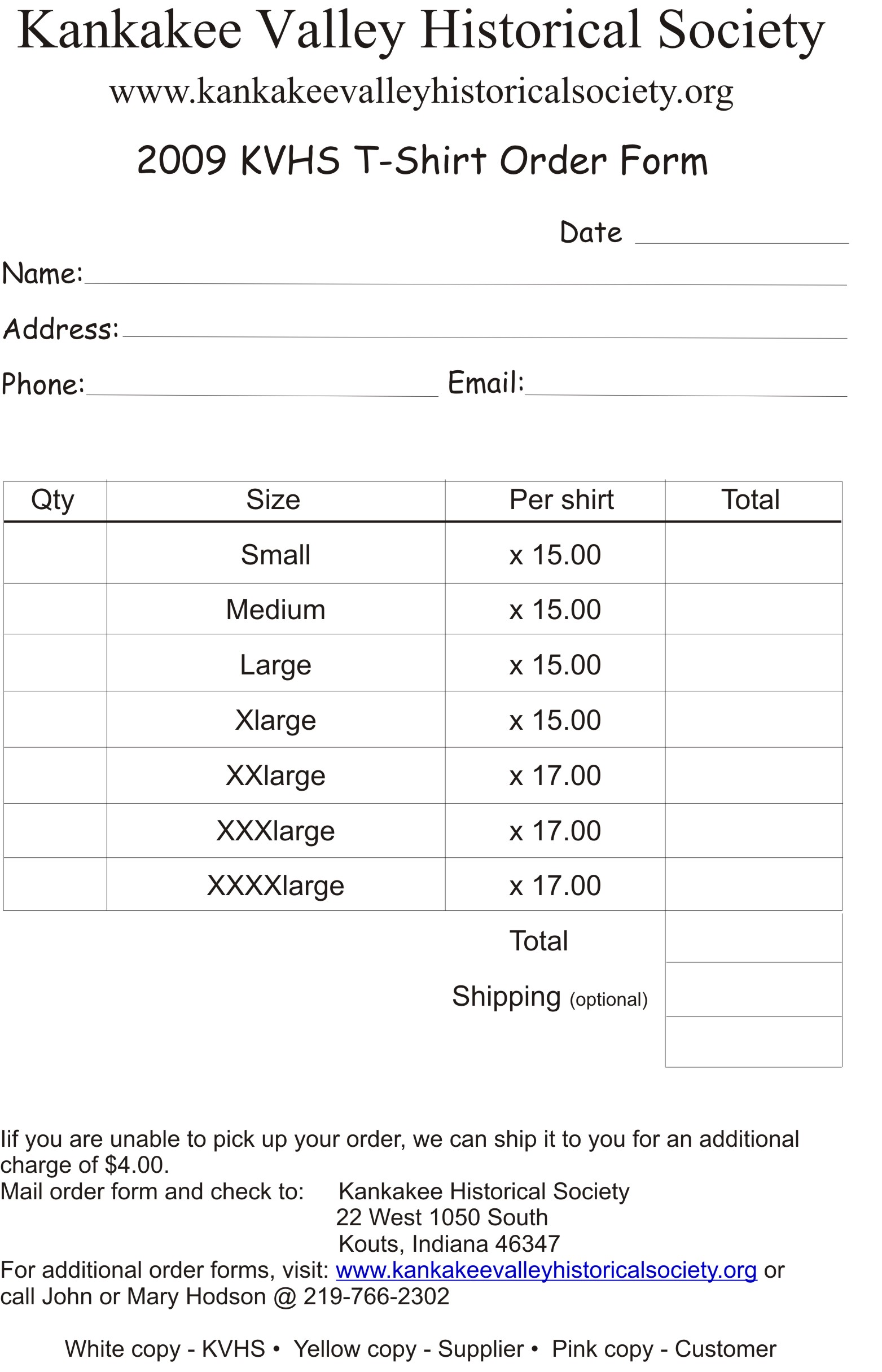
Task: Click the Qty cell for Medium
Action: [x=55, y=609]
